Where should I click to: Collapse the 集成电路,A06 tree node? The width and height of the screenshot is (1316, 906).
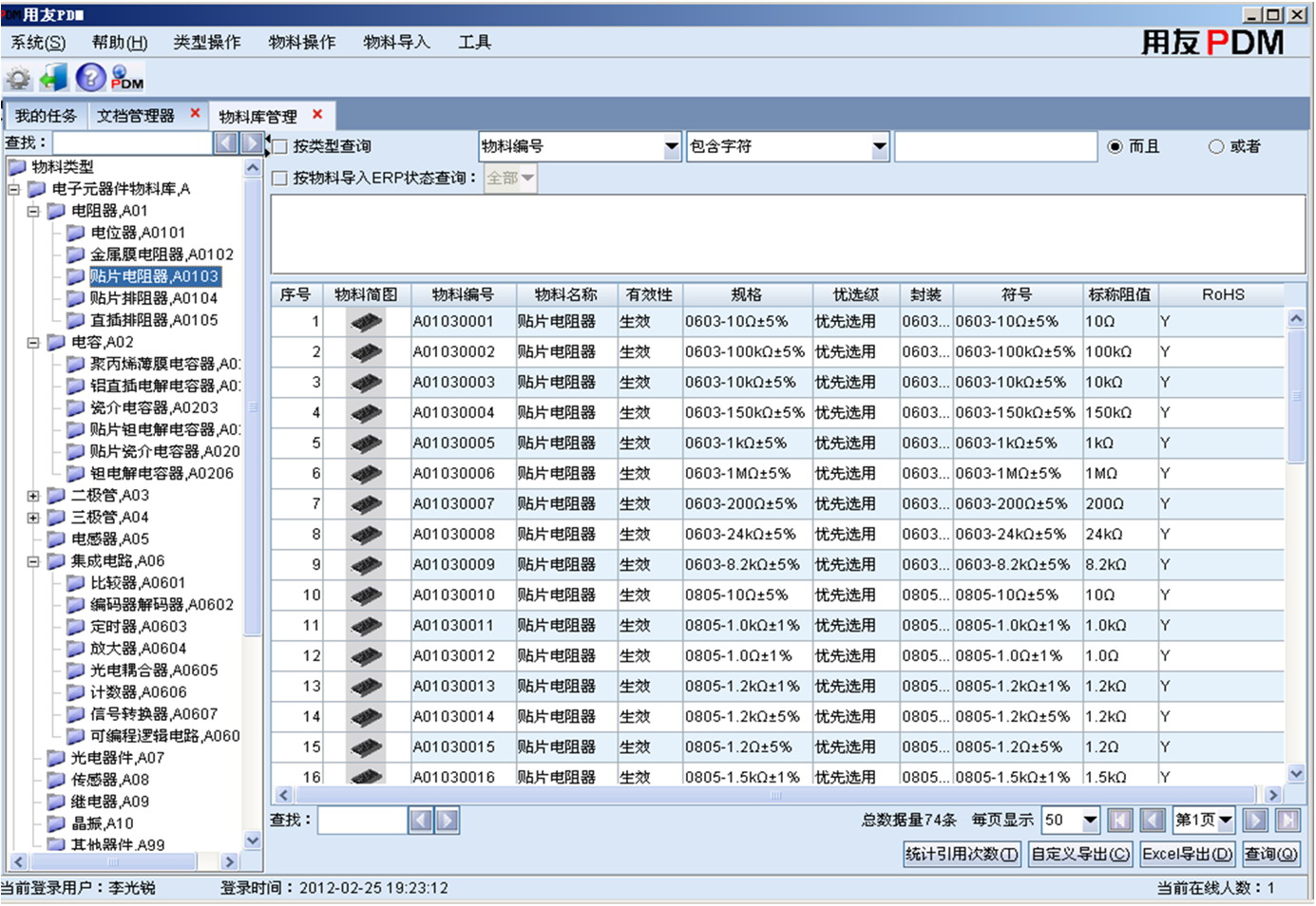(x=33, y=560)
